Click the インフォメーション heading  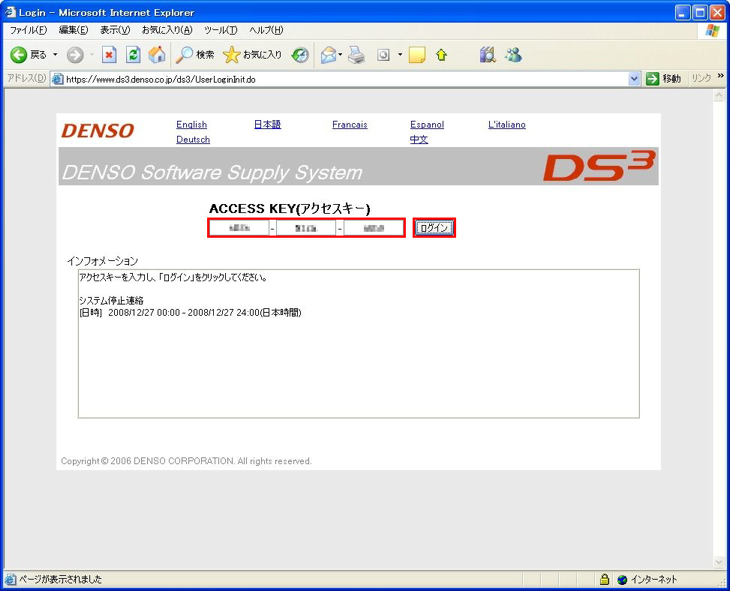pyautogui.click(x=102, y=261)
